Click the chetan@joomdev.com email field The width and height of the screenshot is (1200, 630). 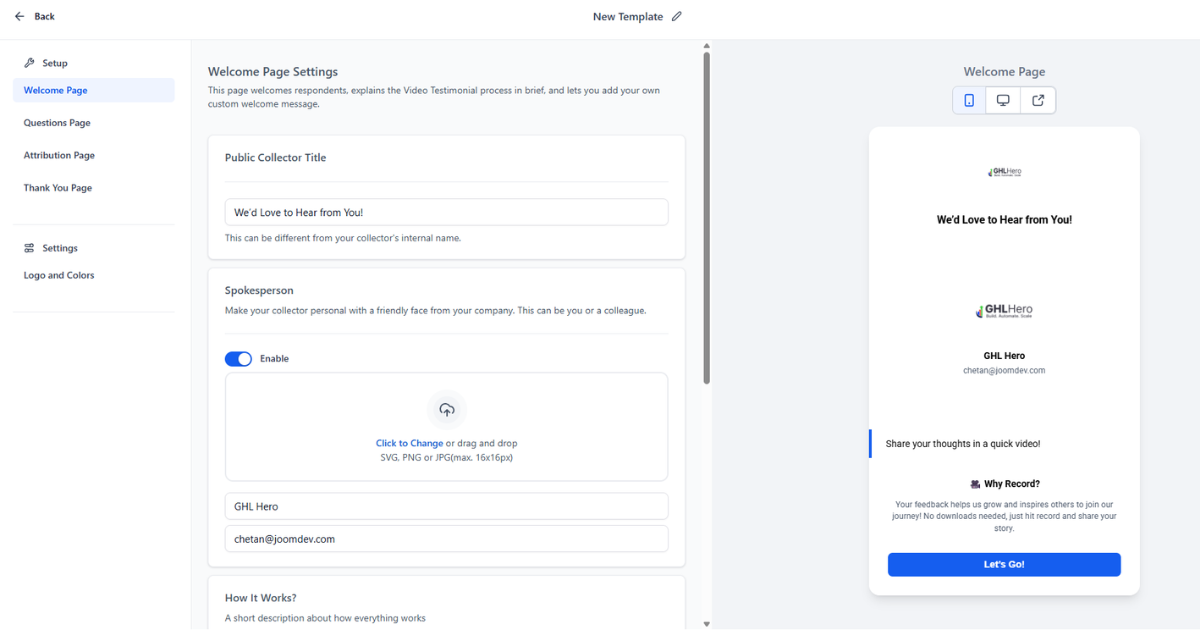pyautogui.click(x=447, y=539)
